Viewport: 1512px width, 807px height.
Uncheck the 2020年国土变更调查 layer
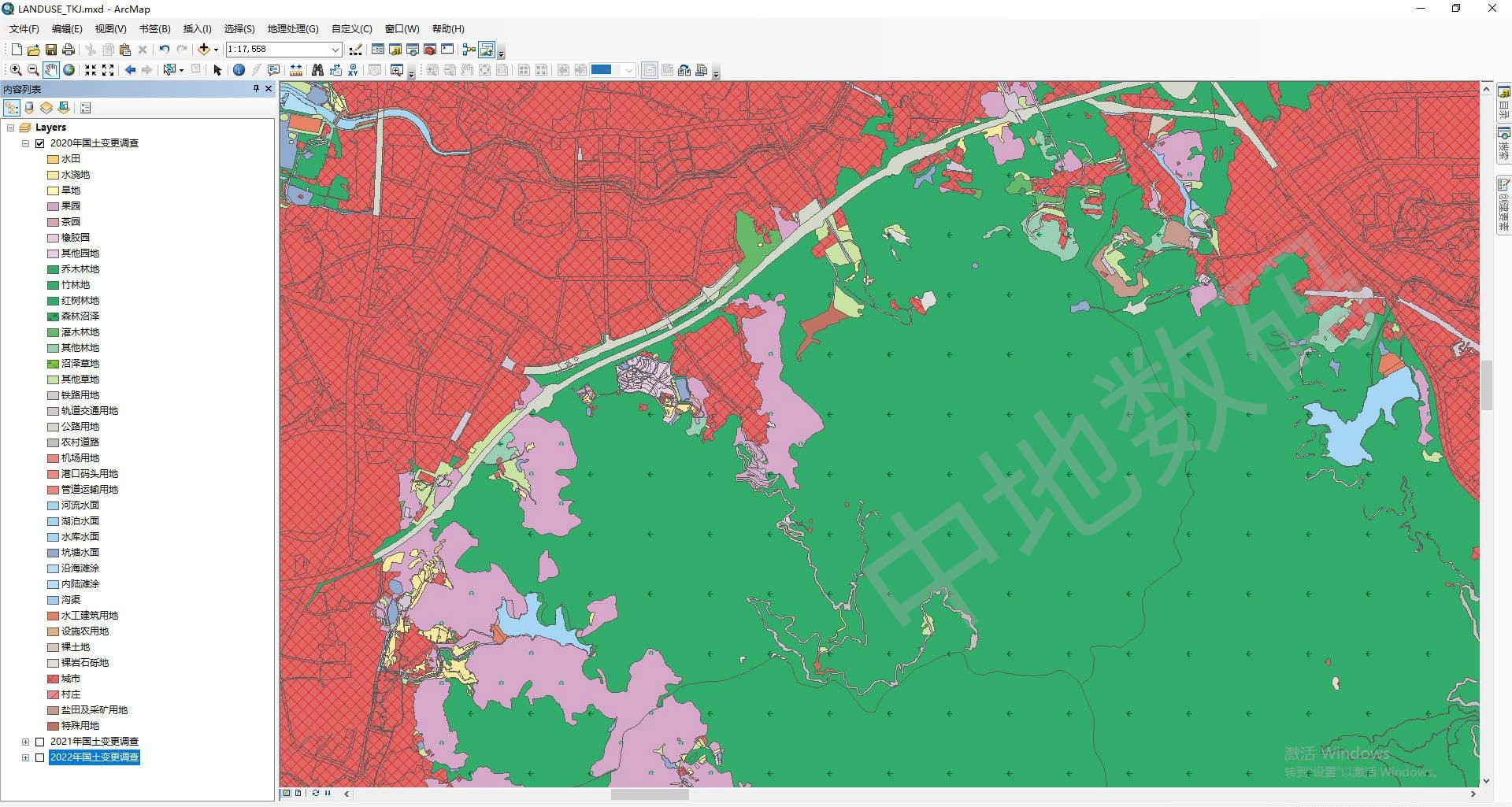coord(40,143)
